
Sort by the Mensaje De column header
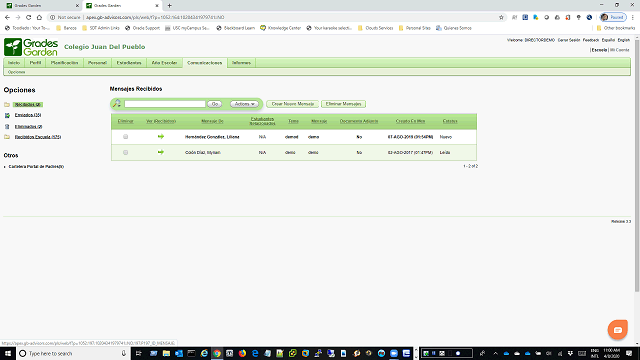(x=212, y=121)
